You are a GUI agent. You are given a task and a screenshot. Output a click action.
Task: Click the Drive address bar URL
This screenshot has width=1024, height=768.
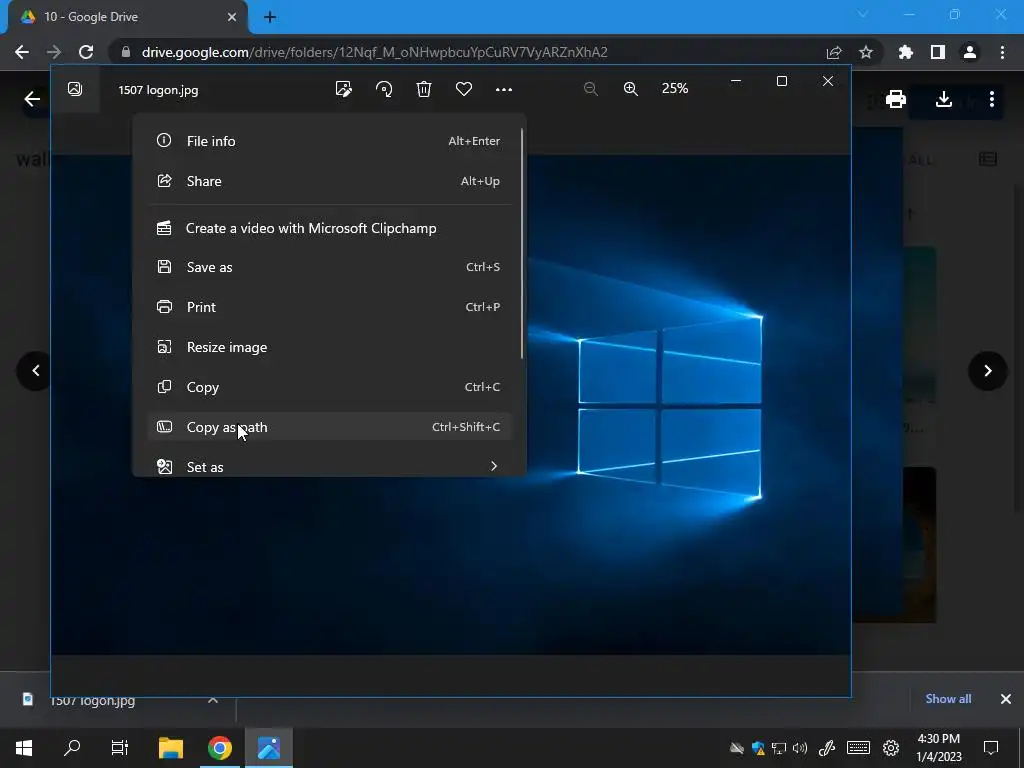[374, 52]
